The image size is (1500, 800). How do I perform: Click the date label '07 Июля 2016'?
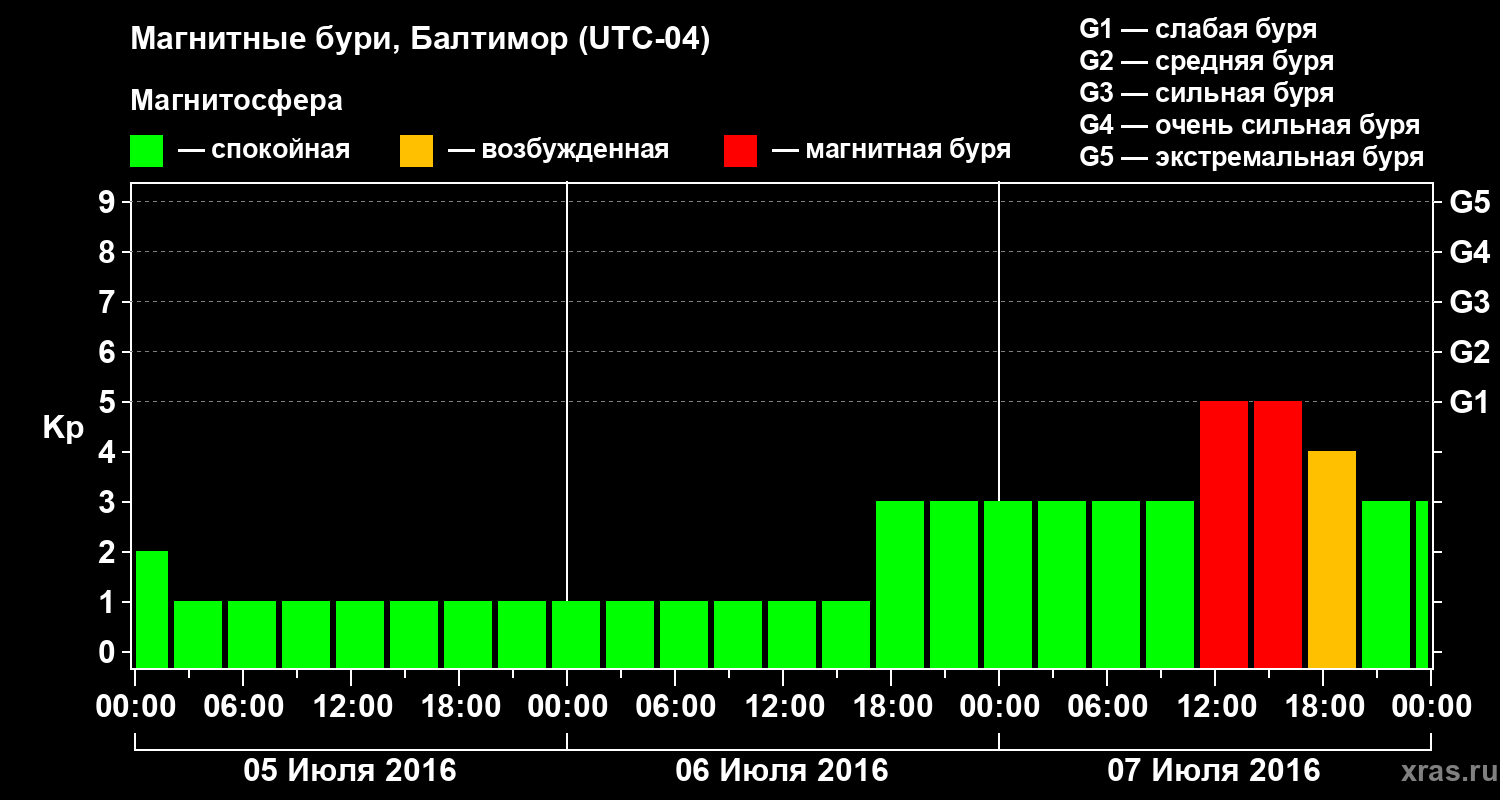point(1214,771)
